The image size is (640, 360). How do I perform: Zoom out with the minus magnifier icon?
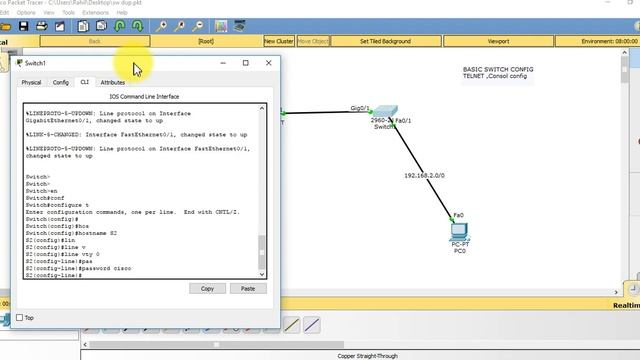(x=198, y=27)
